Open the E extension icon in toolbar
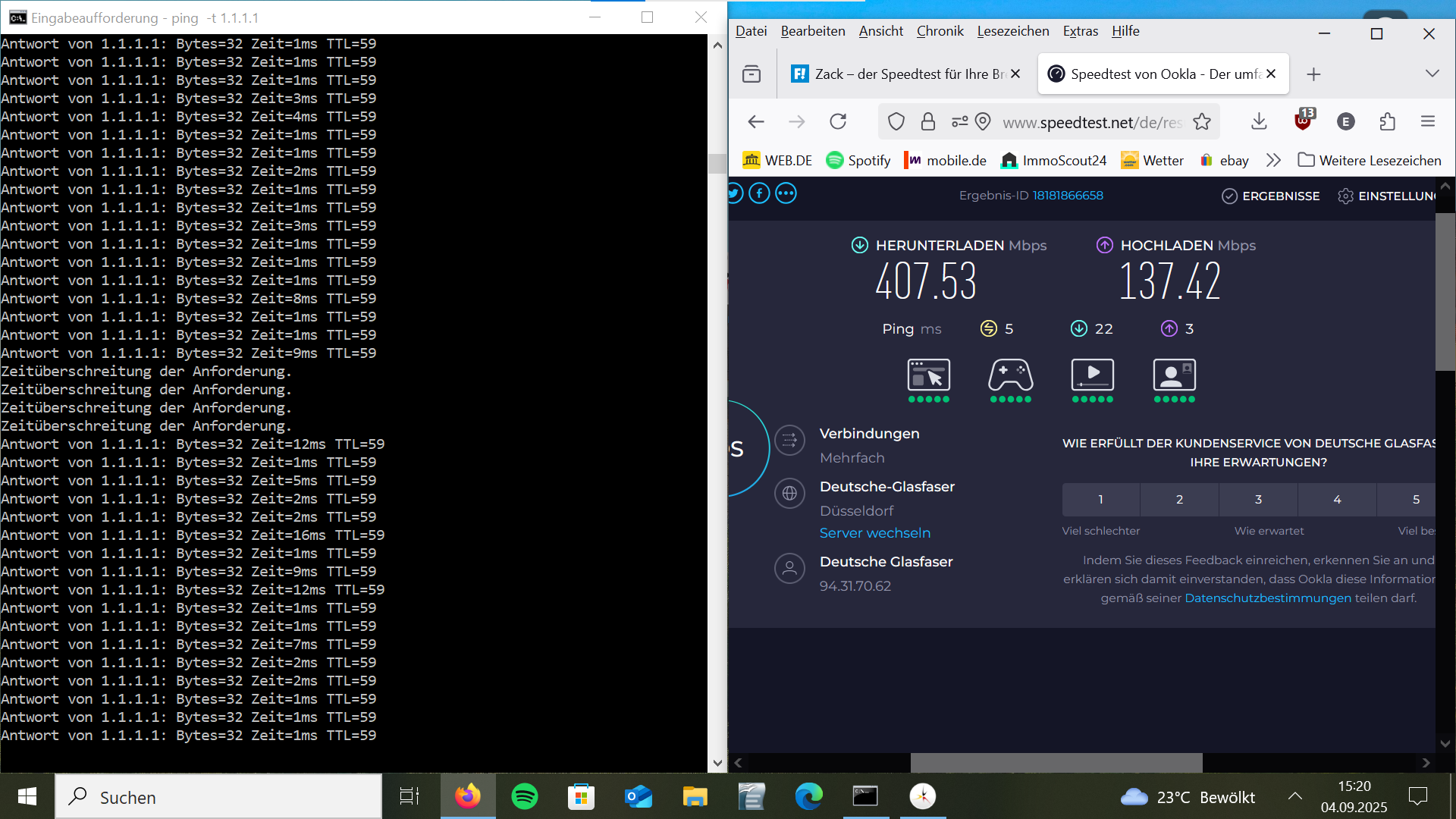 pyautogui.click(x=1346, y=121)
